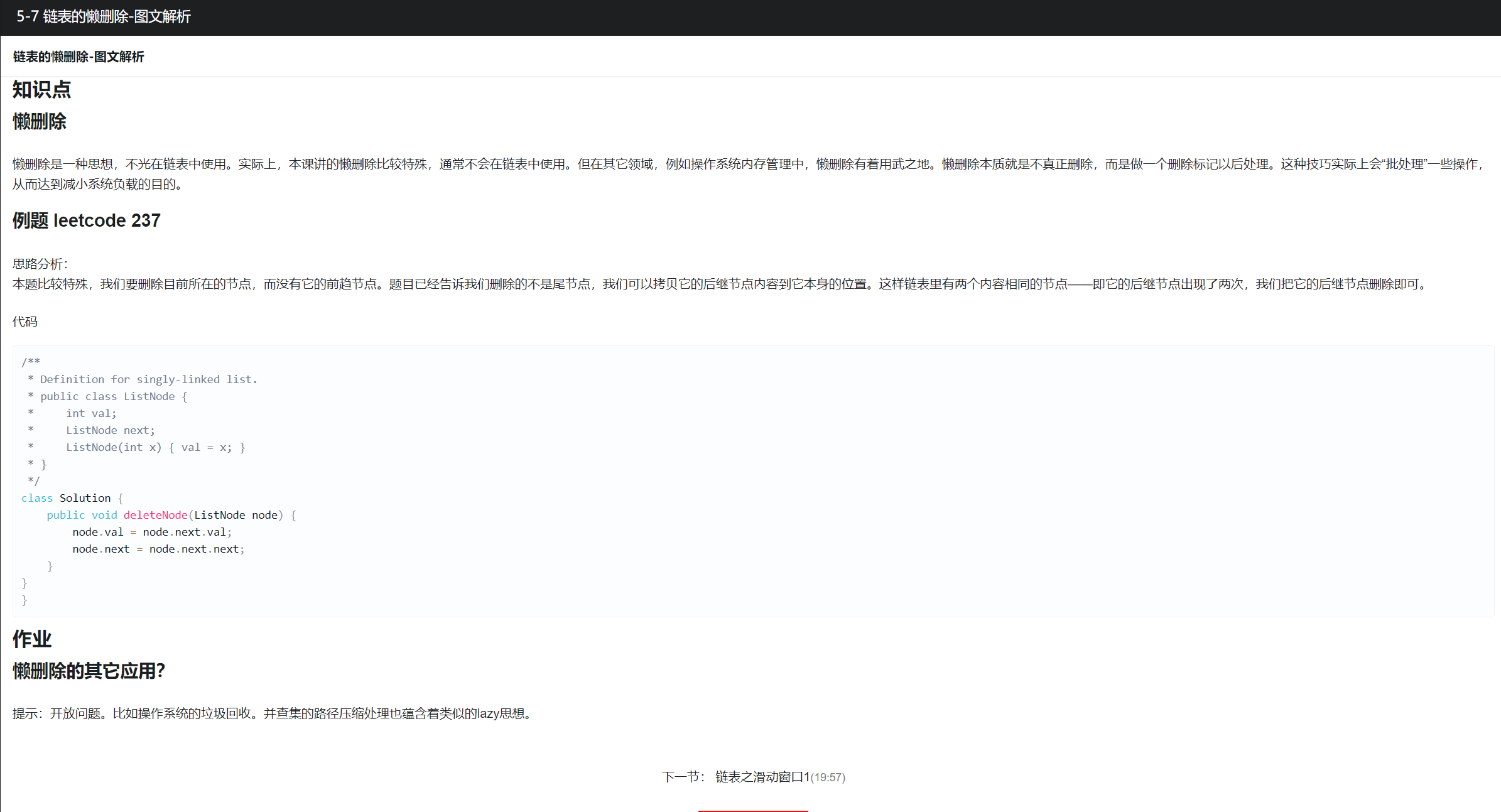
Task: Click the 懒删除 subheading
Action: pos(39,121)
